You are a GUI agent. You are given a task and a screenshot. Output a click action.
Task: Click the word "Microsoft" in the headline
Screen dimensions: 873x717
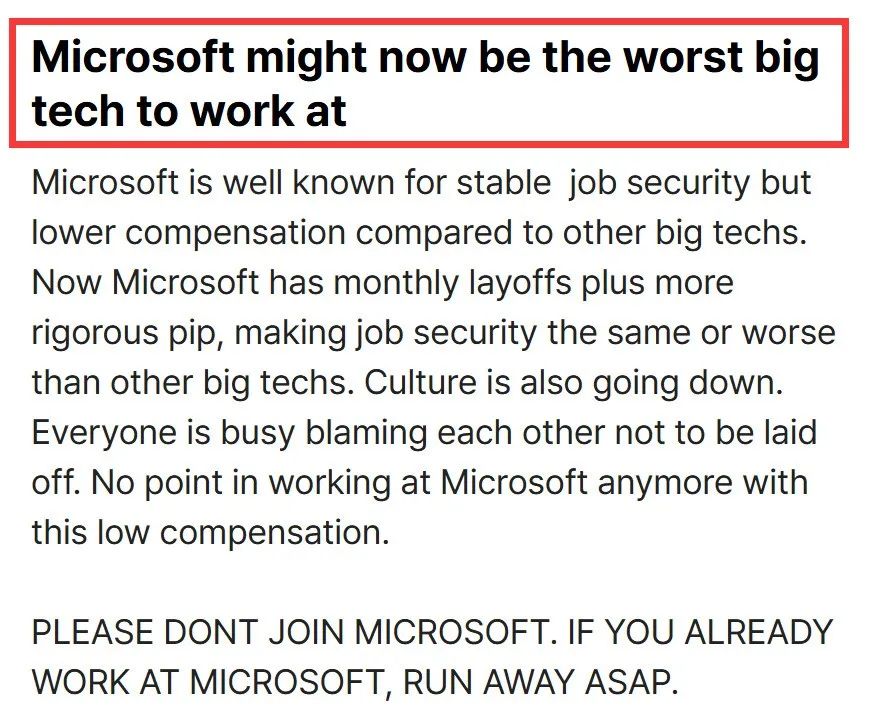(133, 57)
